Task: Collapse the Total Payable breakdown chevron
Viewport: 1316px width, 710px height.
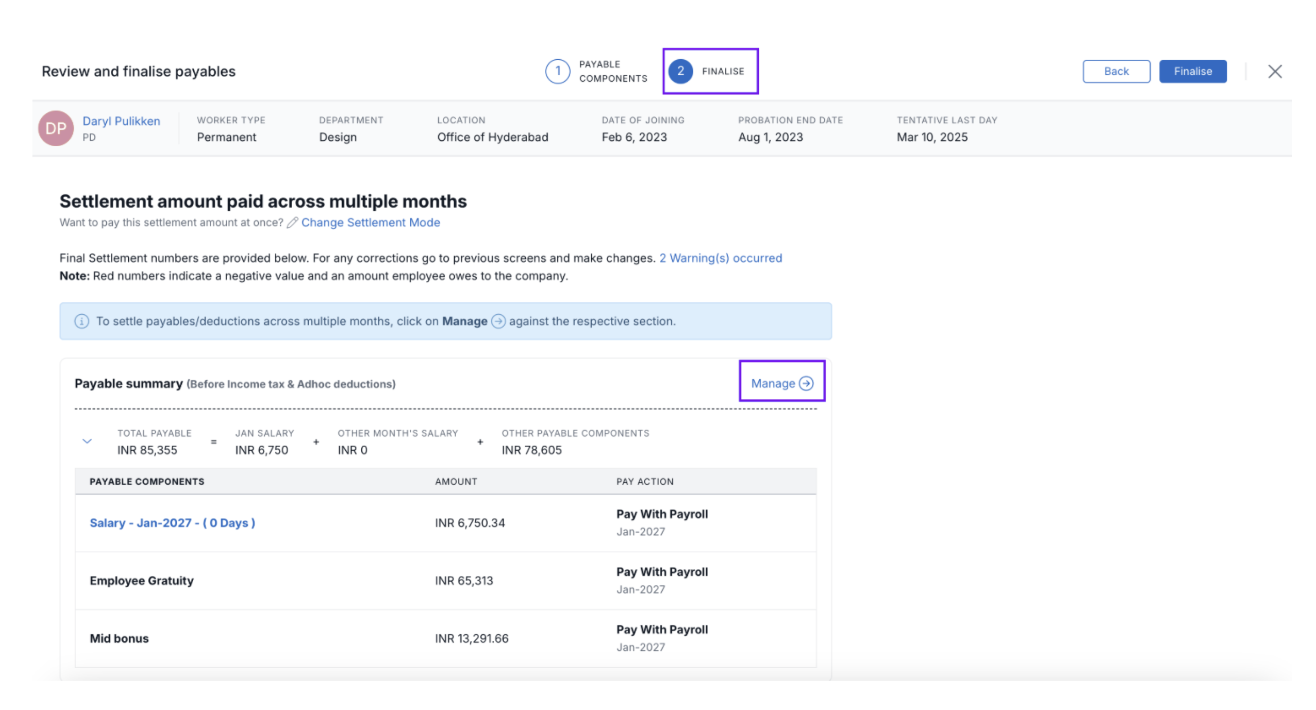Action: point(87,441)
